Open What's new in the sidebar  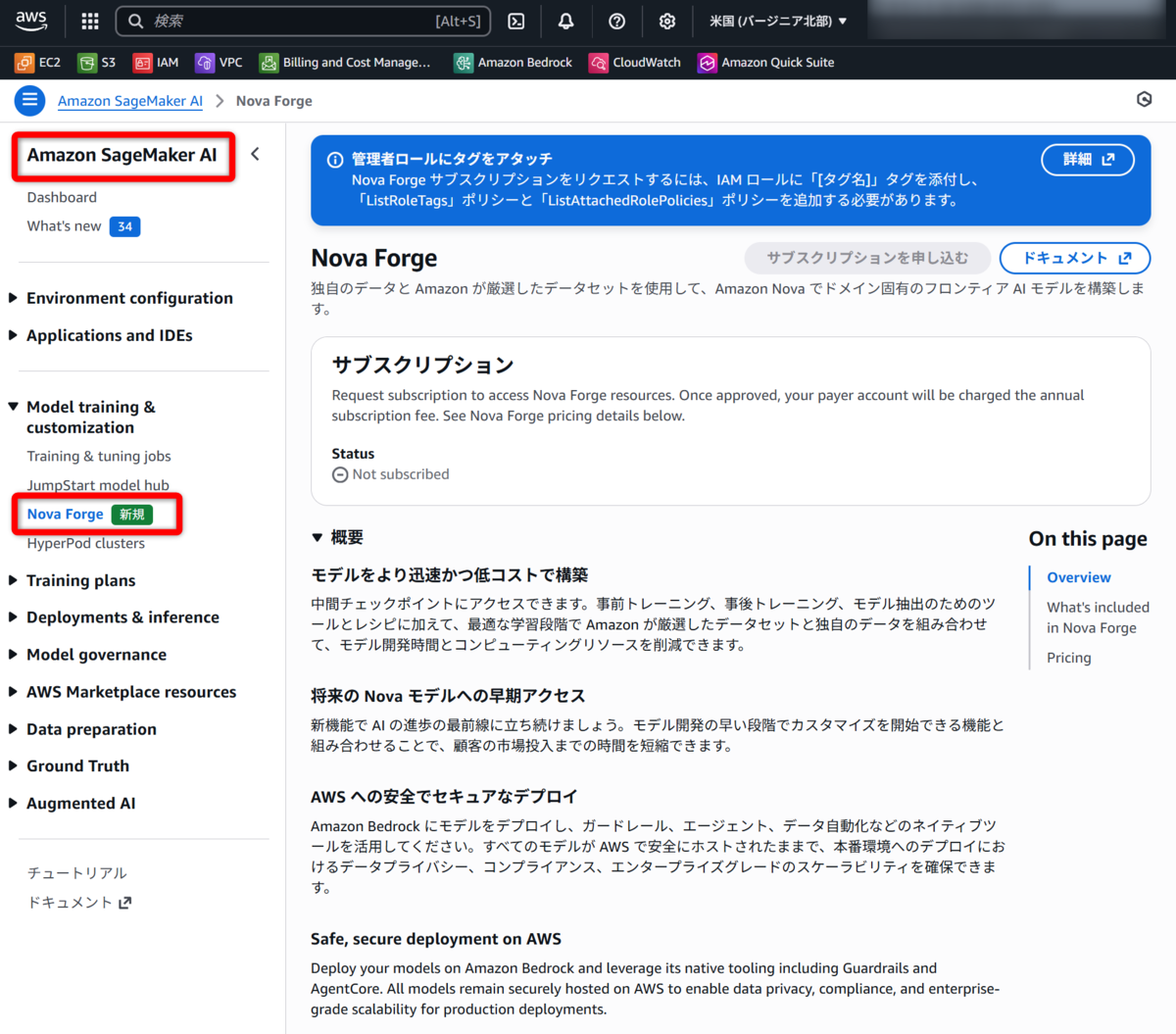64,226
